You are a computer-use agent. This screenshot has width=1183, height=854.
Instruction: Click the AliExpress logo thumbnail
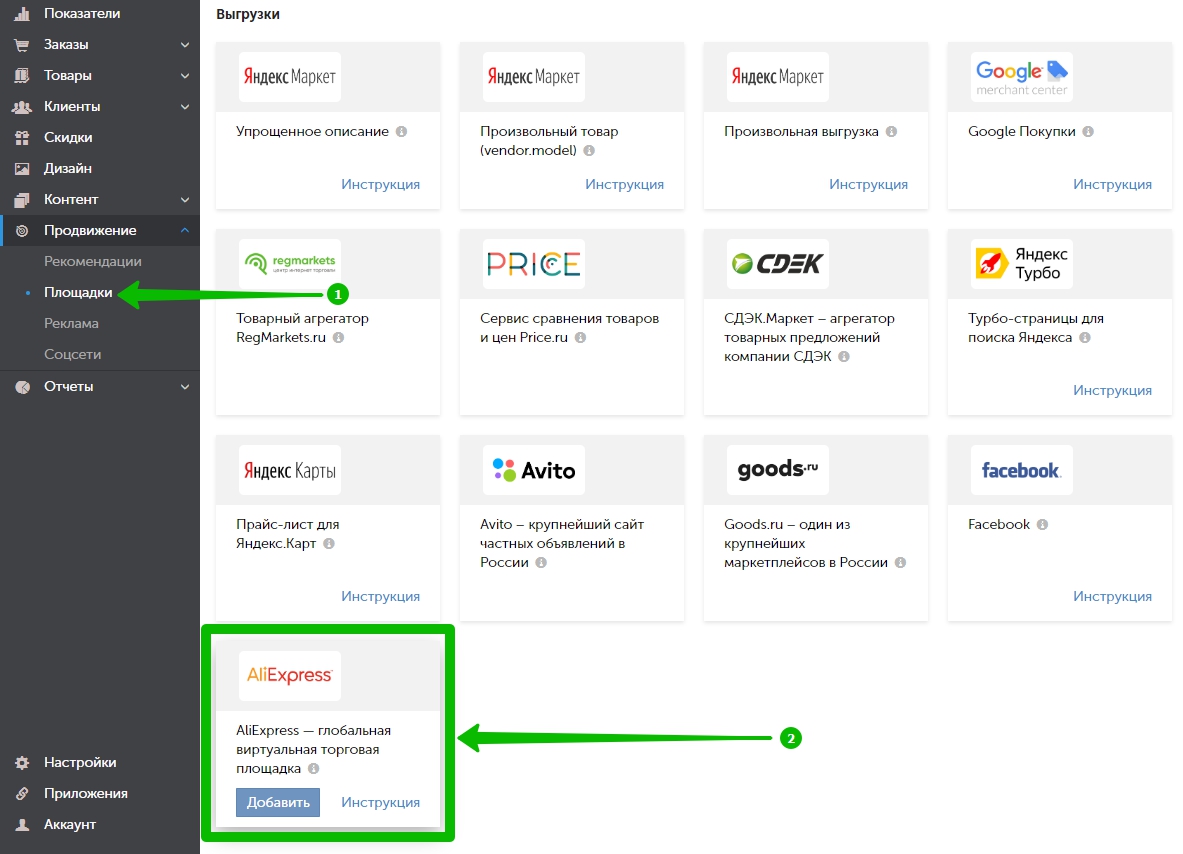tap(290, 676)
